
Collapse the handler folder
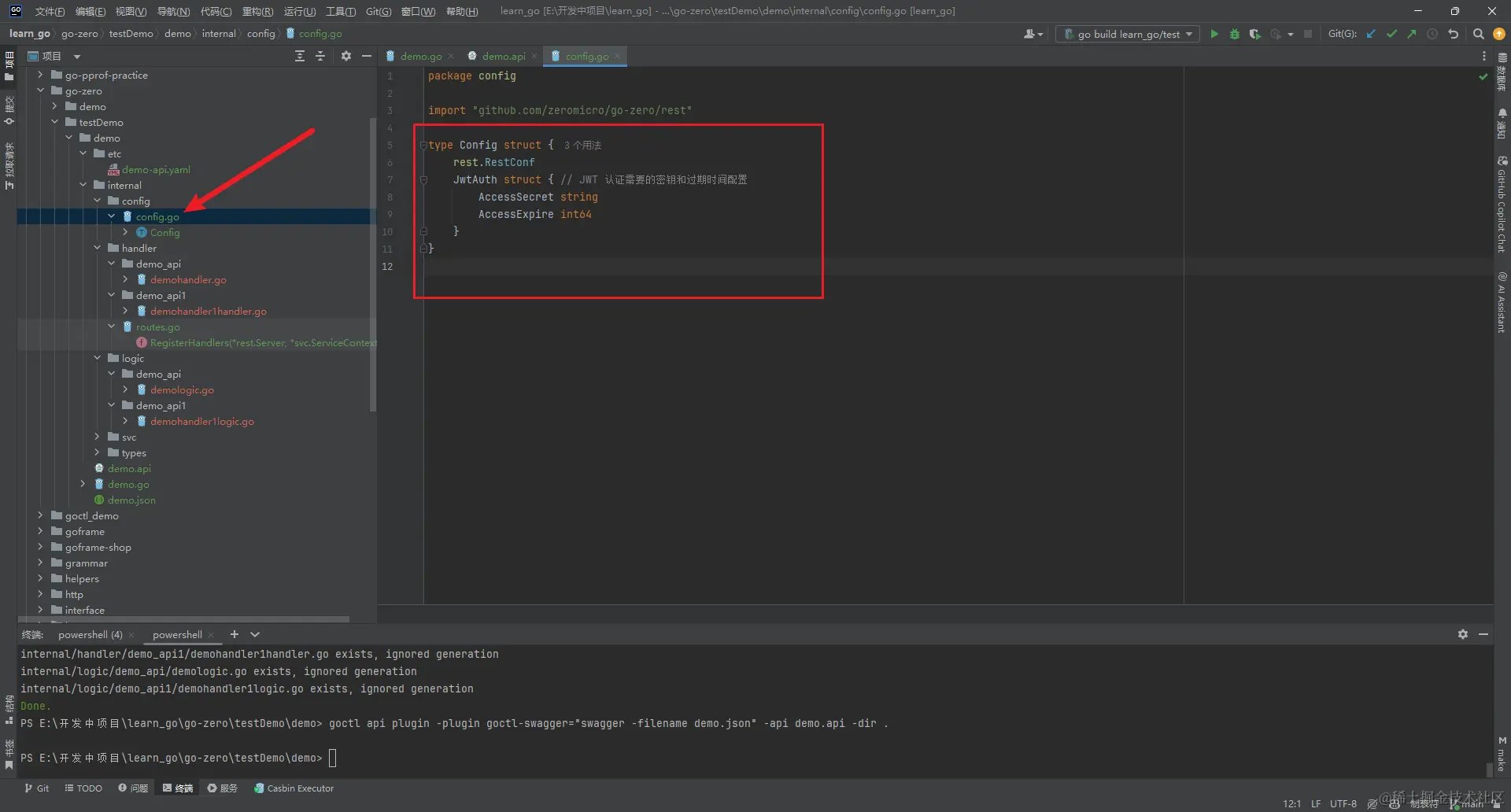click(97, 248)
